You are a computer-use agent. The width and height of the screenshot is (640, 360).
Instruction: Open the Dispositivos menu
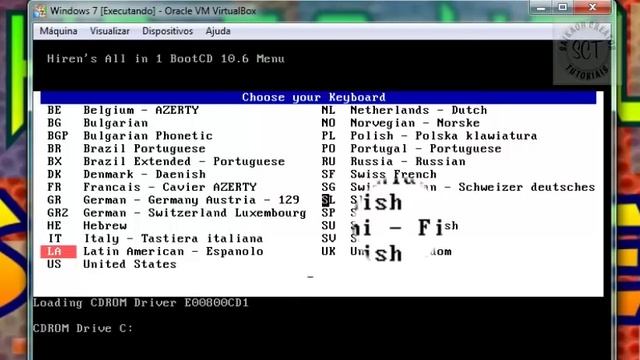click(167, 31)
